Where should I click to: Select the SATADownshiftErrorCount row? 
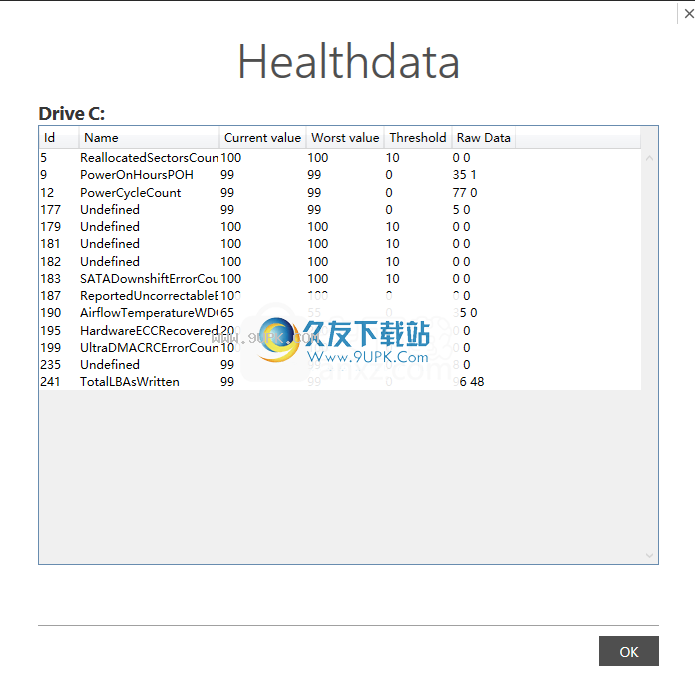[x=340, y=278]
